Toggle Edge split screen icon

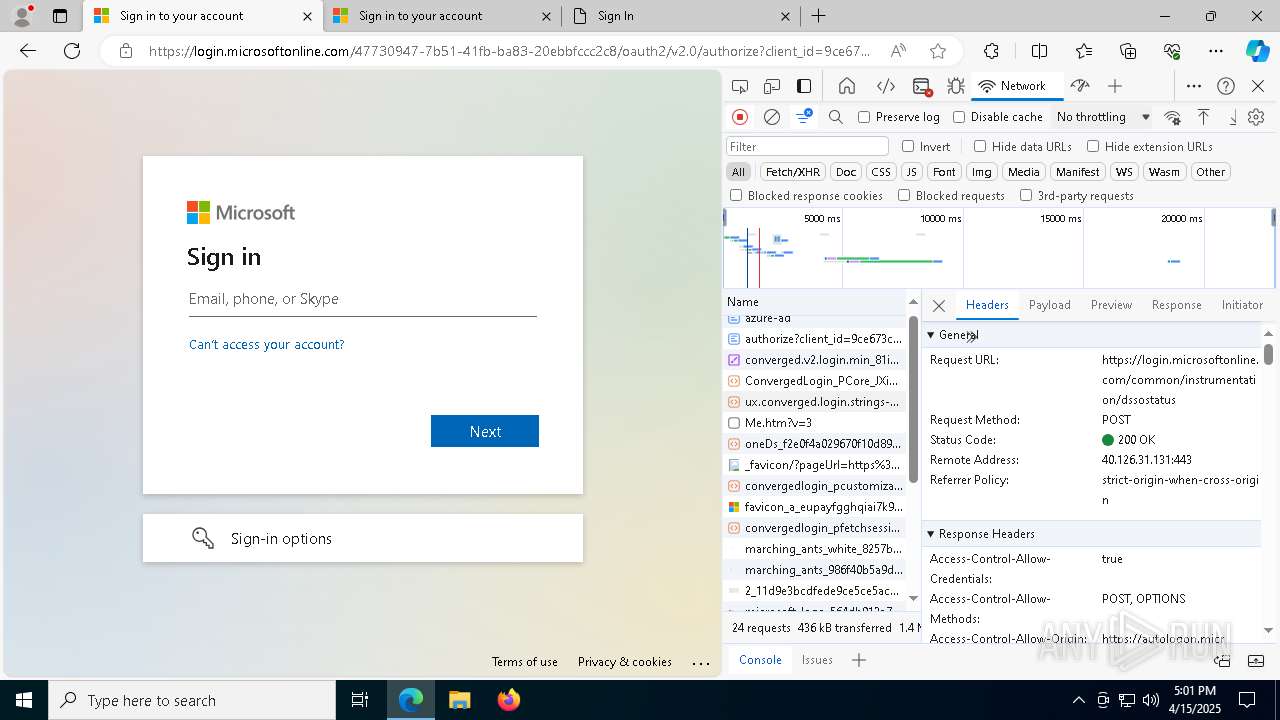pyautogui.click(x=1039, y=51)
